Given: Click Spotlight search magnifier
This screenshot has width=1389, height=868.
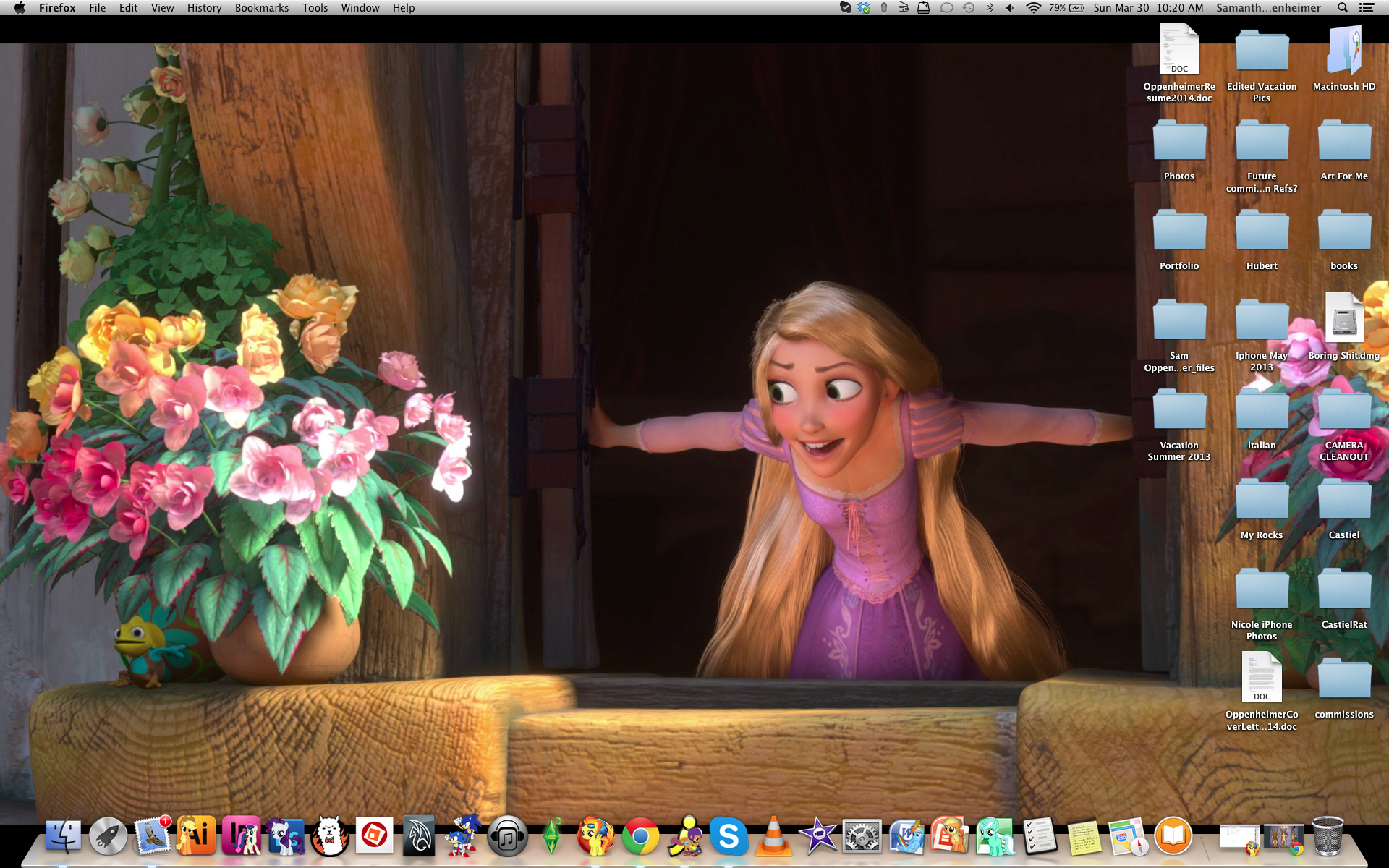Looking at the screenshot, I should (1342, 8).
